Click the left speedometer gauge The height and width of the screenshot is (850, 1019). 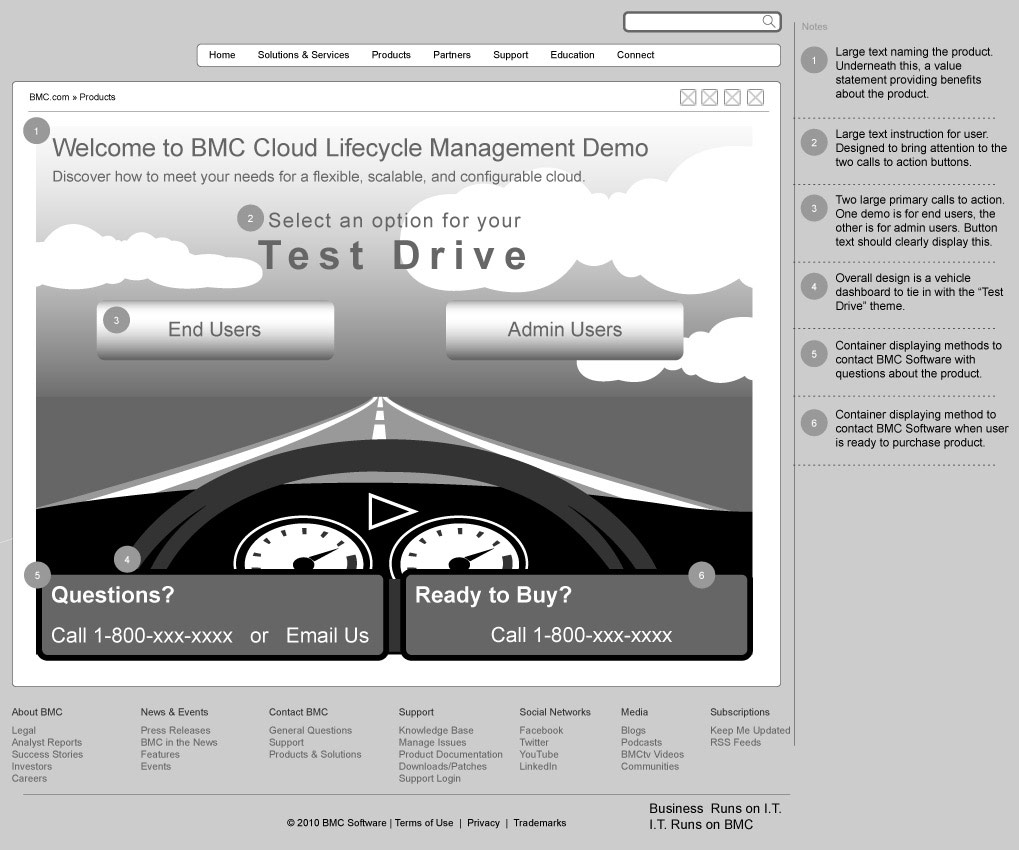(302, 548)
